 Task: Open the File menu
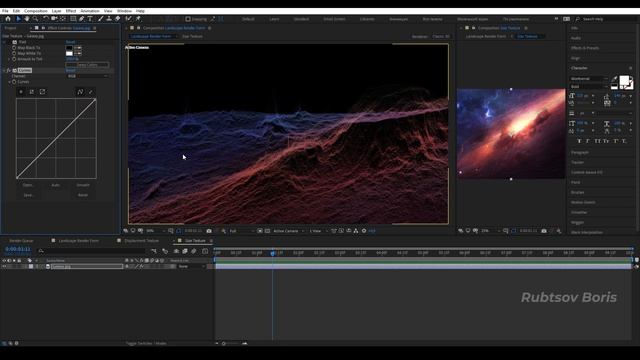coord(5,11)
